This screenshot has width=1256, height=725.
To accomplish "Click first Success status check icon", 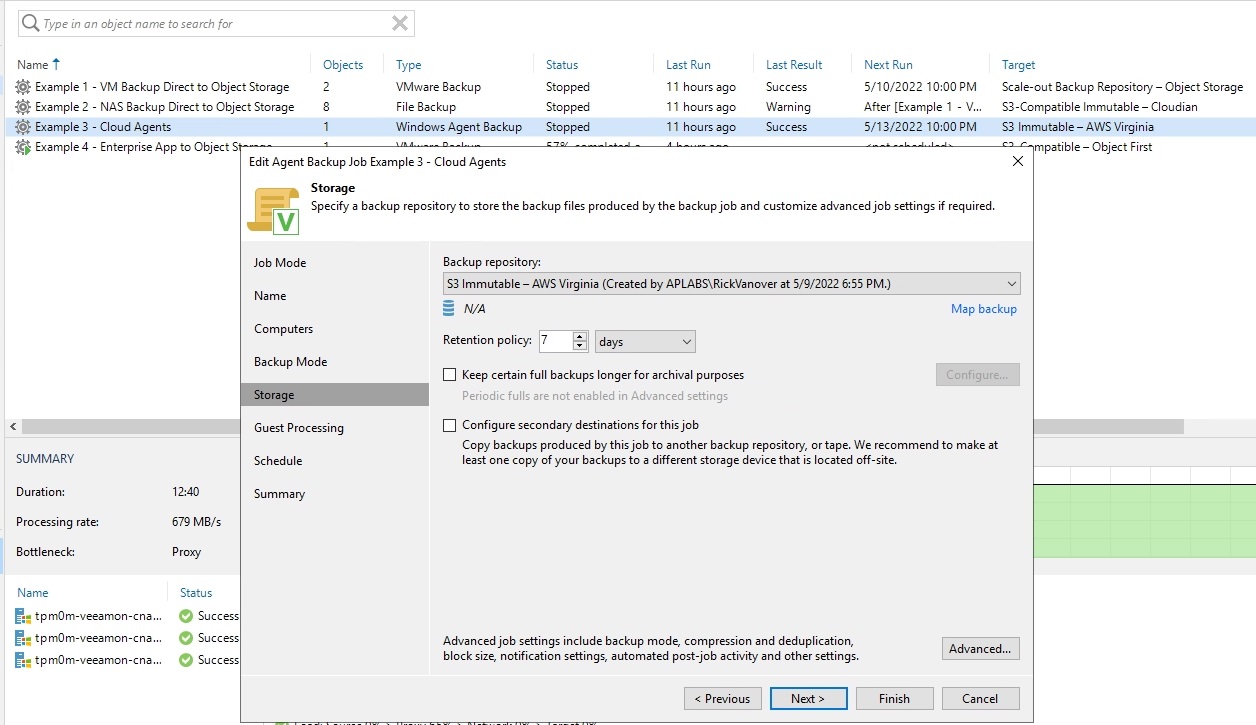I will point(186,616).
